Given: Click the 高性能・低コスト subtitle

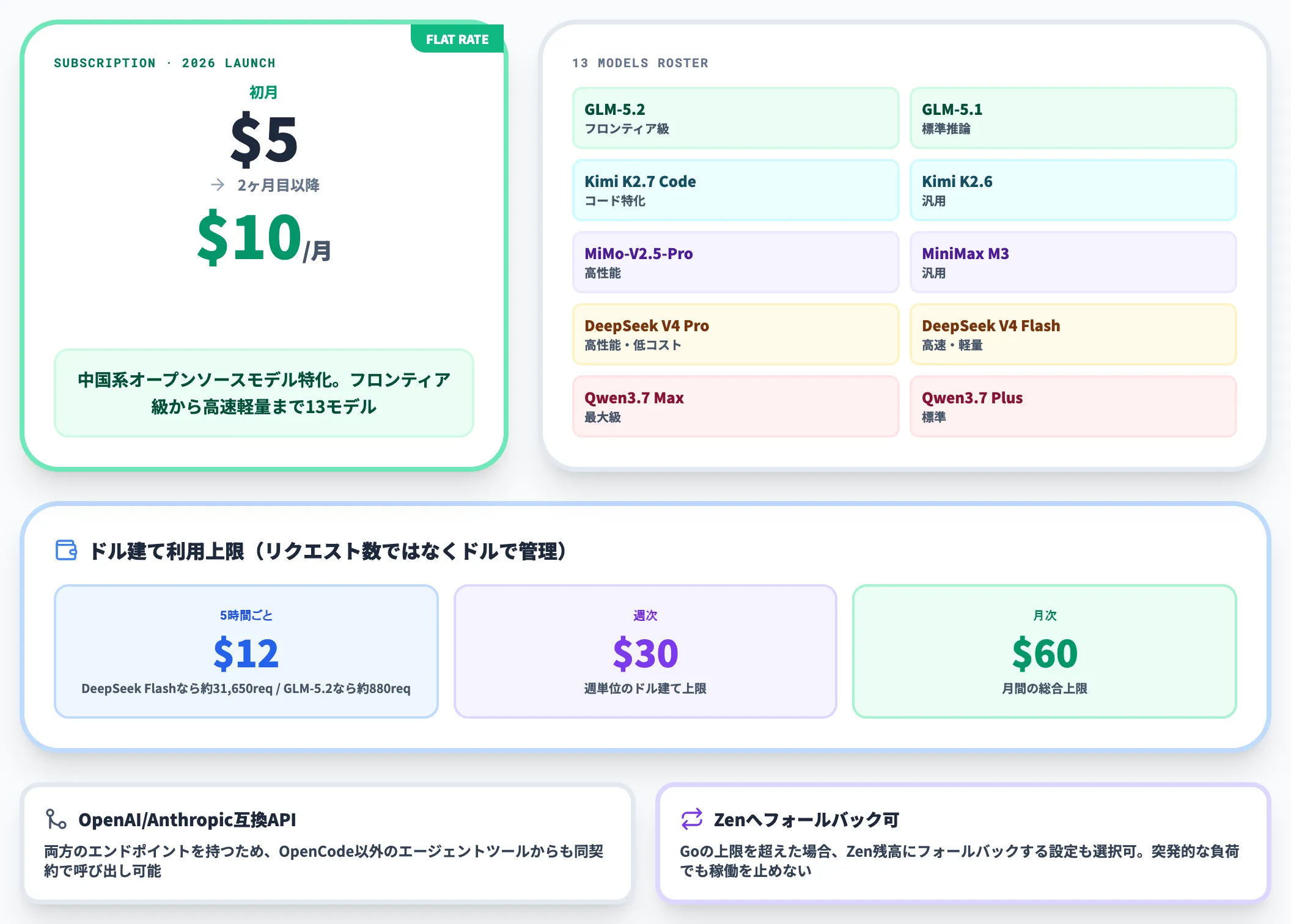Looking at the screenshot, I should click(x=633, y=345).
